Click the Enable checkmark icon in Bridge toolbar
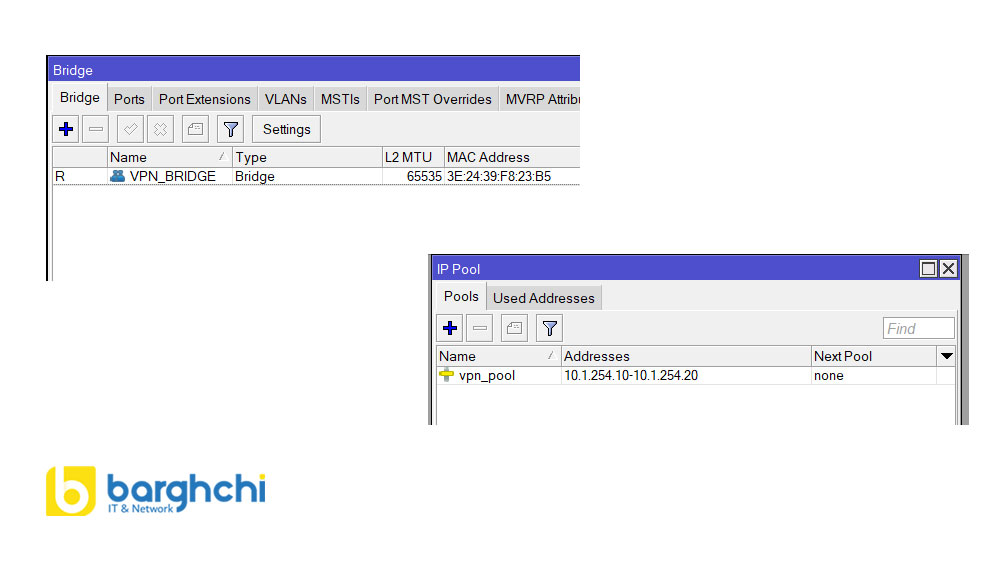 [130, 129]
